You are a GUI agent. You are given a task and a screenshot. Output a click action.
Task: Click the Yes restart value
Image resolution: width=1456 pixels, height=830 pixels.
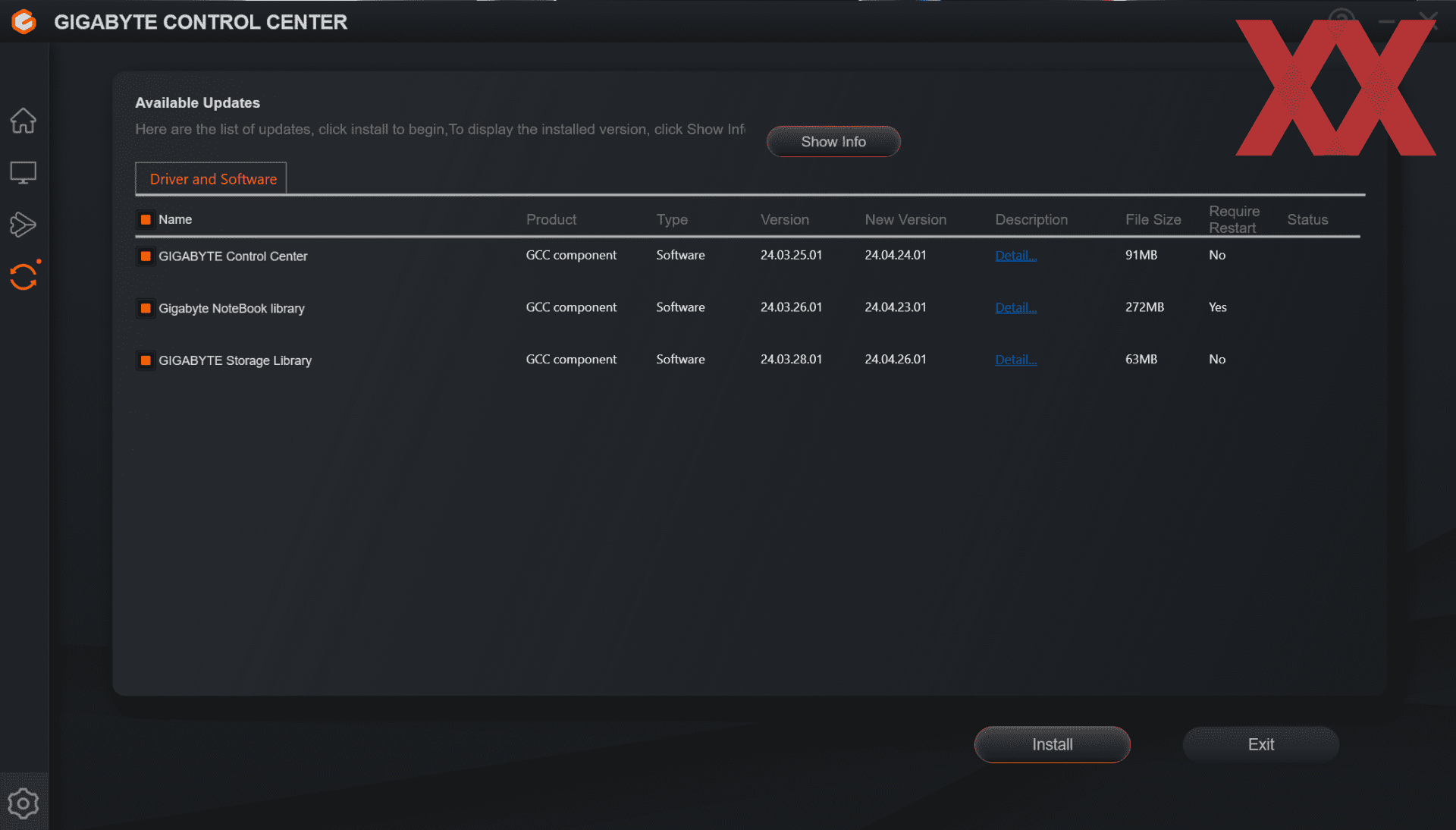(1218, 308)
